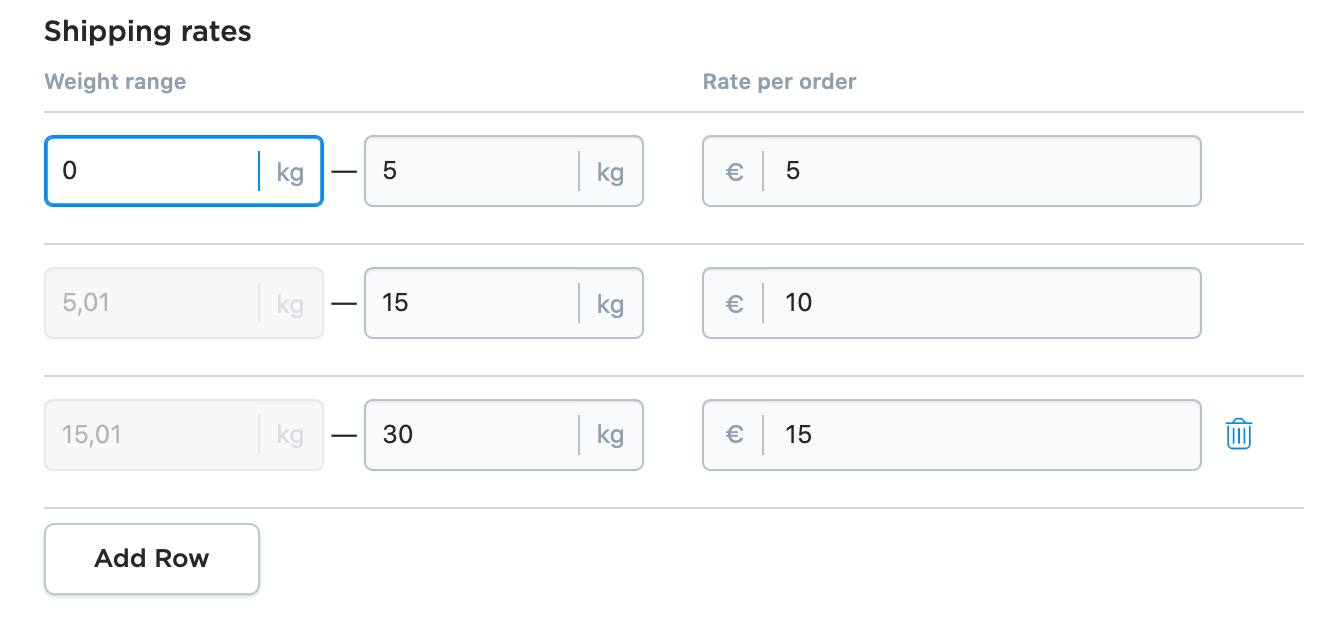Select the maximum weight field showing 15
The height and width of the screenshot is (628, 1332).
pos(504,303)
